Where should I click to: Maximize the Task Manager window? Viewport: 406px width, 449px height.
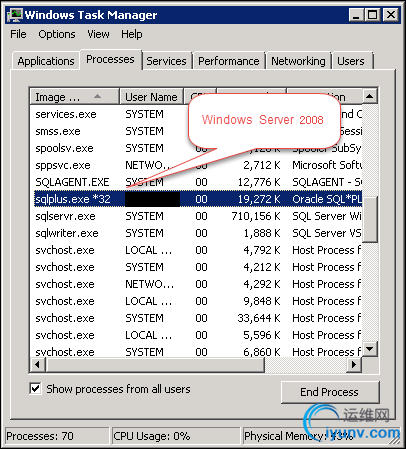(x=372, y=15)
